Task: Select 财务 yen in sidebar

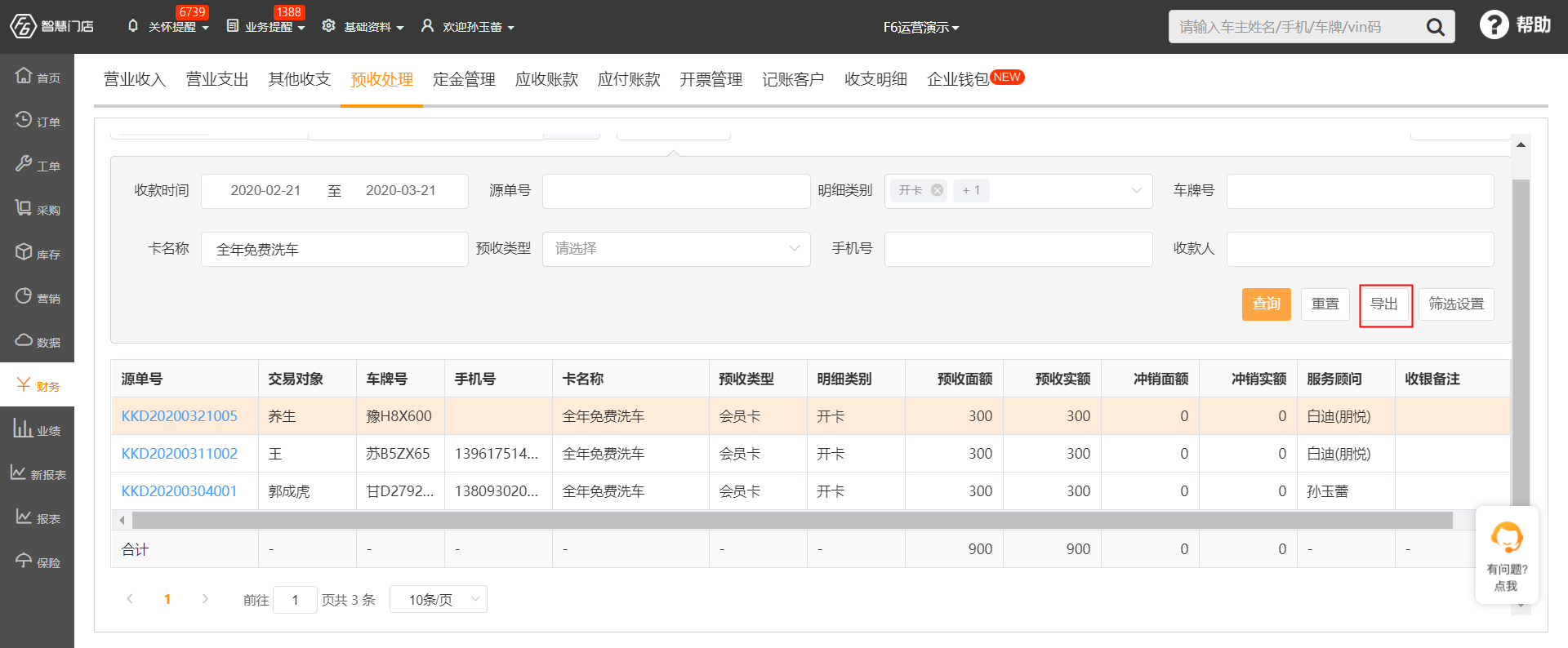Action: tap(37, 384)
